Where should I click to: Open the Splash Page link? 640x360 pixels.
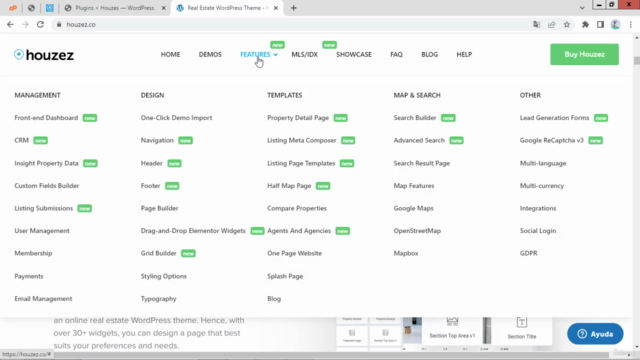pyautogui.click(x=285, y=276)
